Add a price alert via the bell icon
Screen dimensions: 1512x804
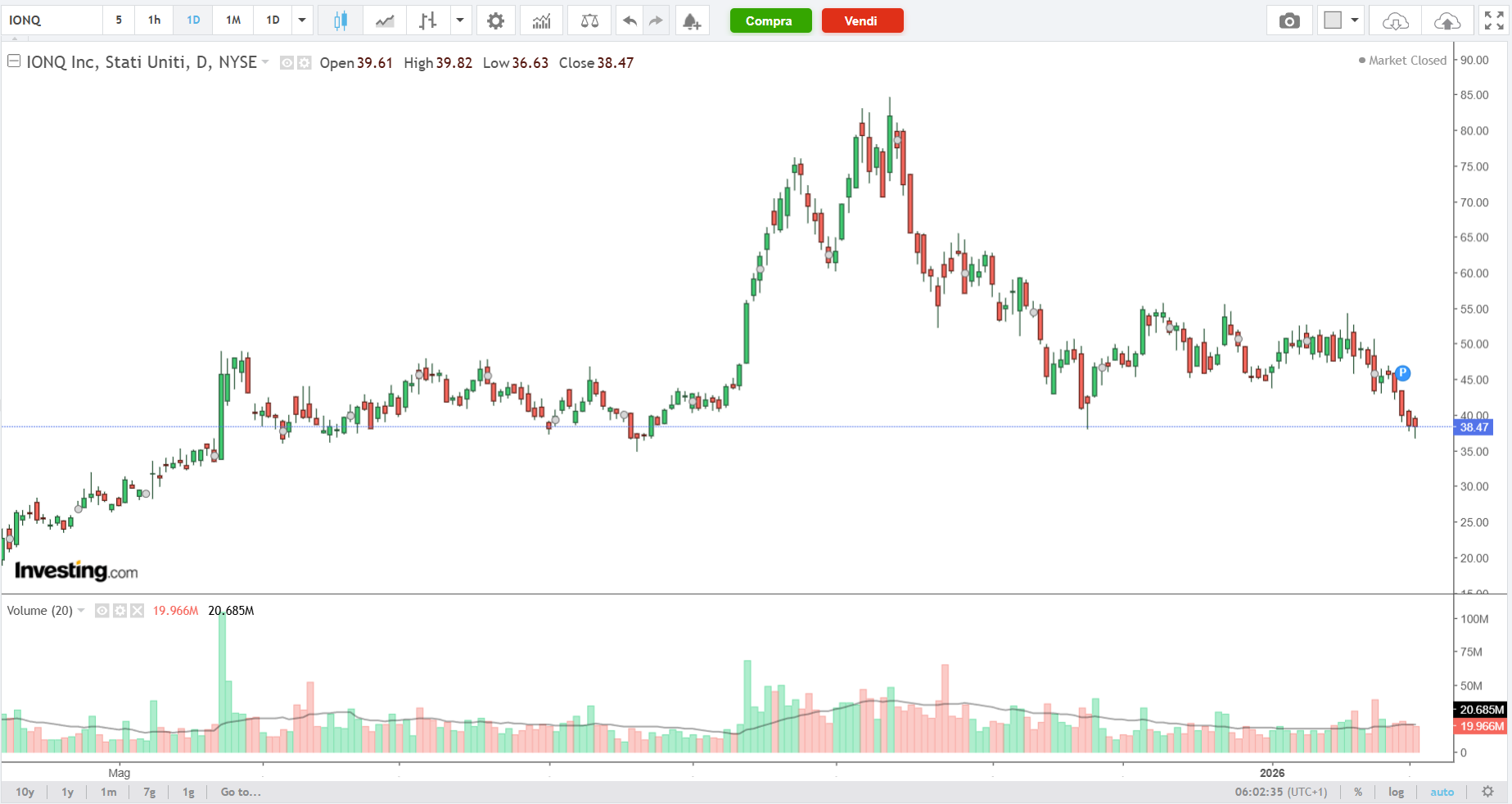tap(692, 20)
